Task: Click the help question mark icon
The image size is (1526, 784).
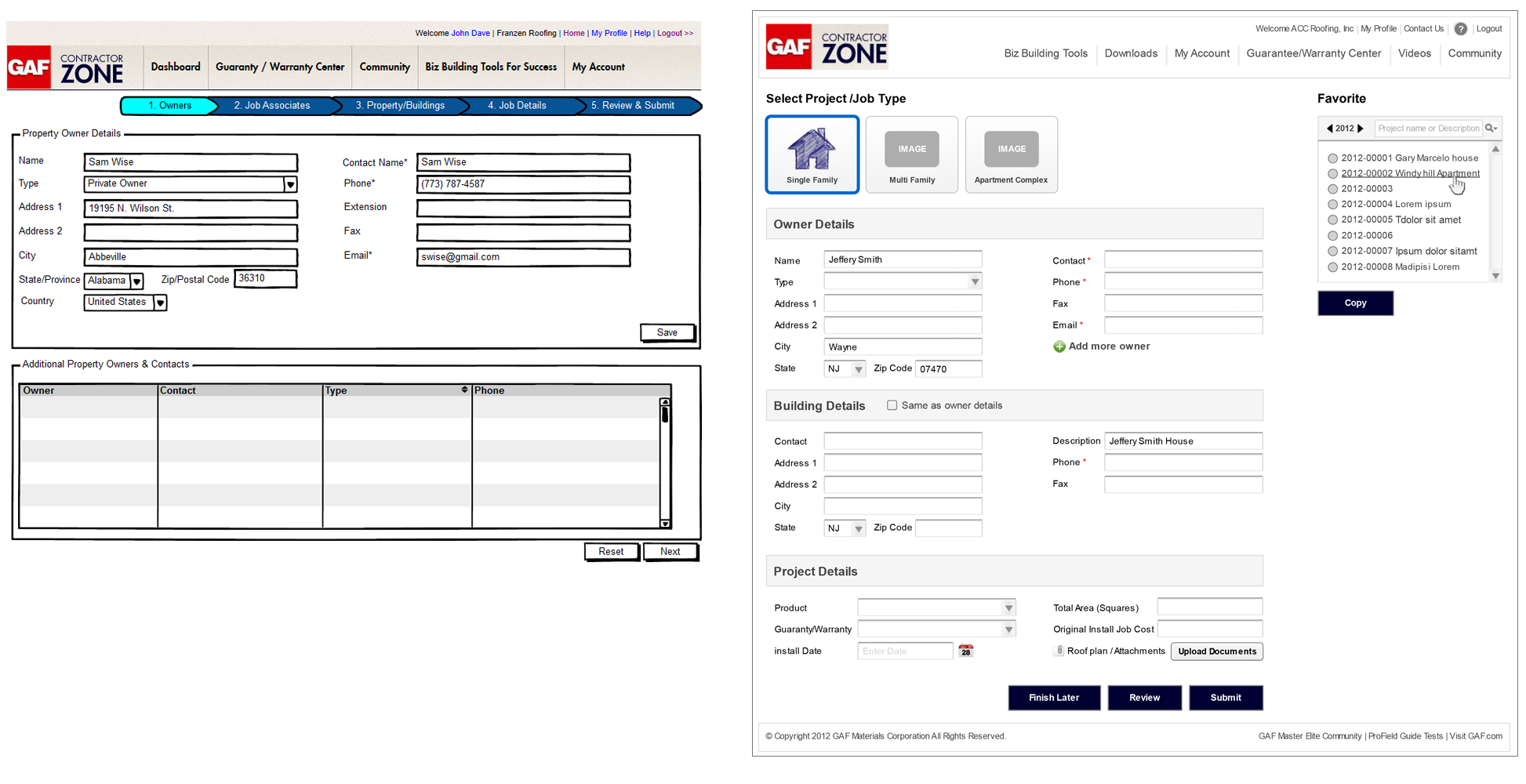Action: 1460,29
